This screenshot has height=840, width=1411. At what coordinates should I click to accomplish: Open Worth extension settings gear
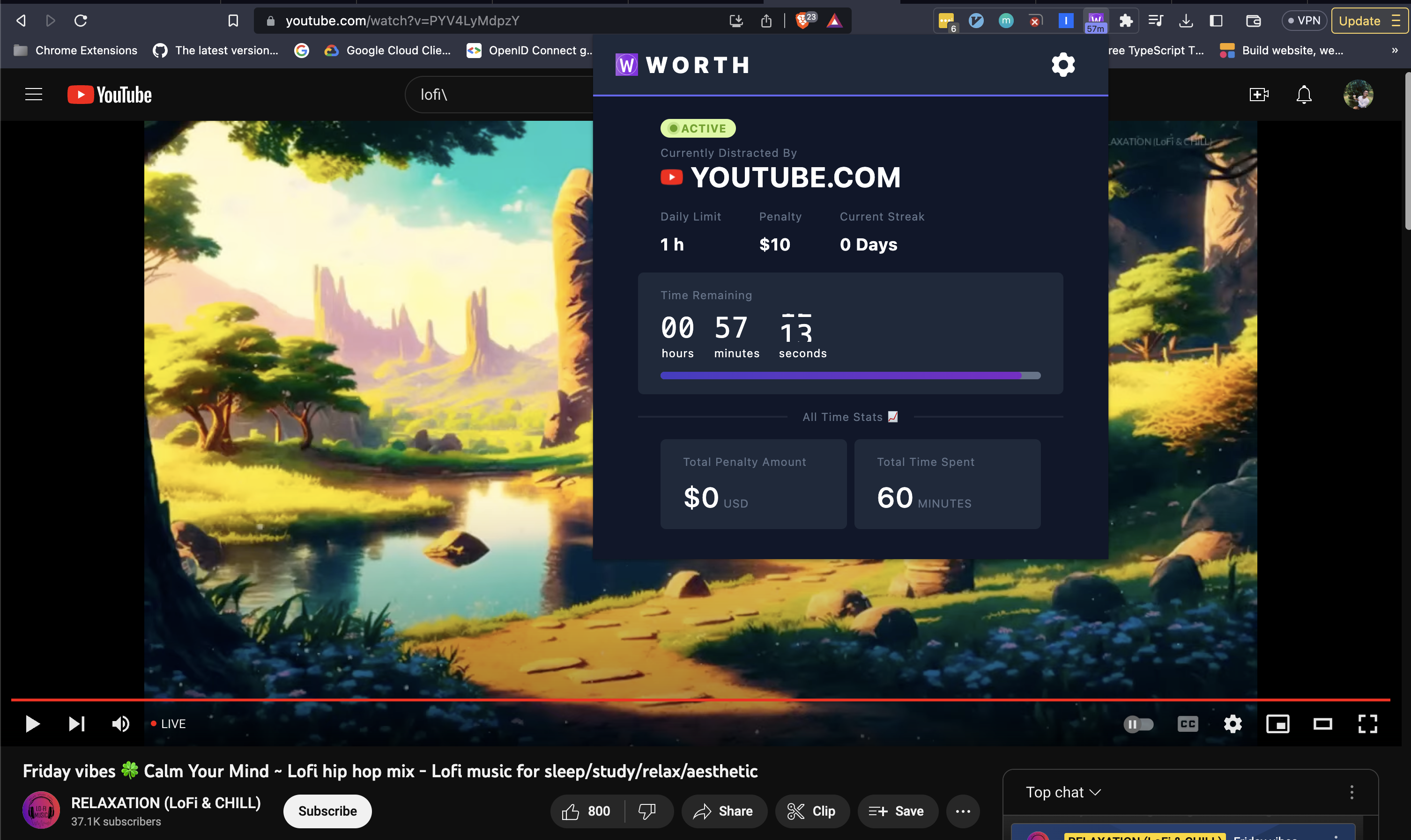click(x=1063, y=65)
